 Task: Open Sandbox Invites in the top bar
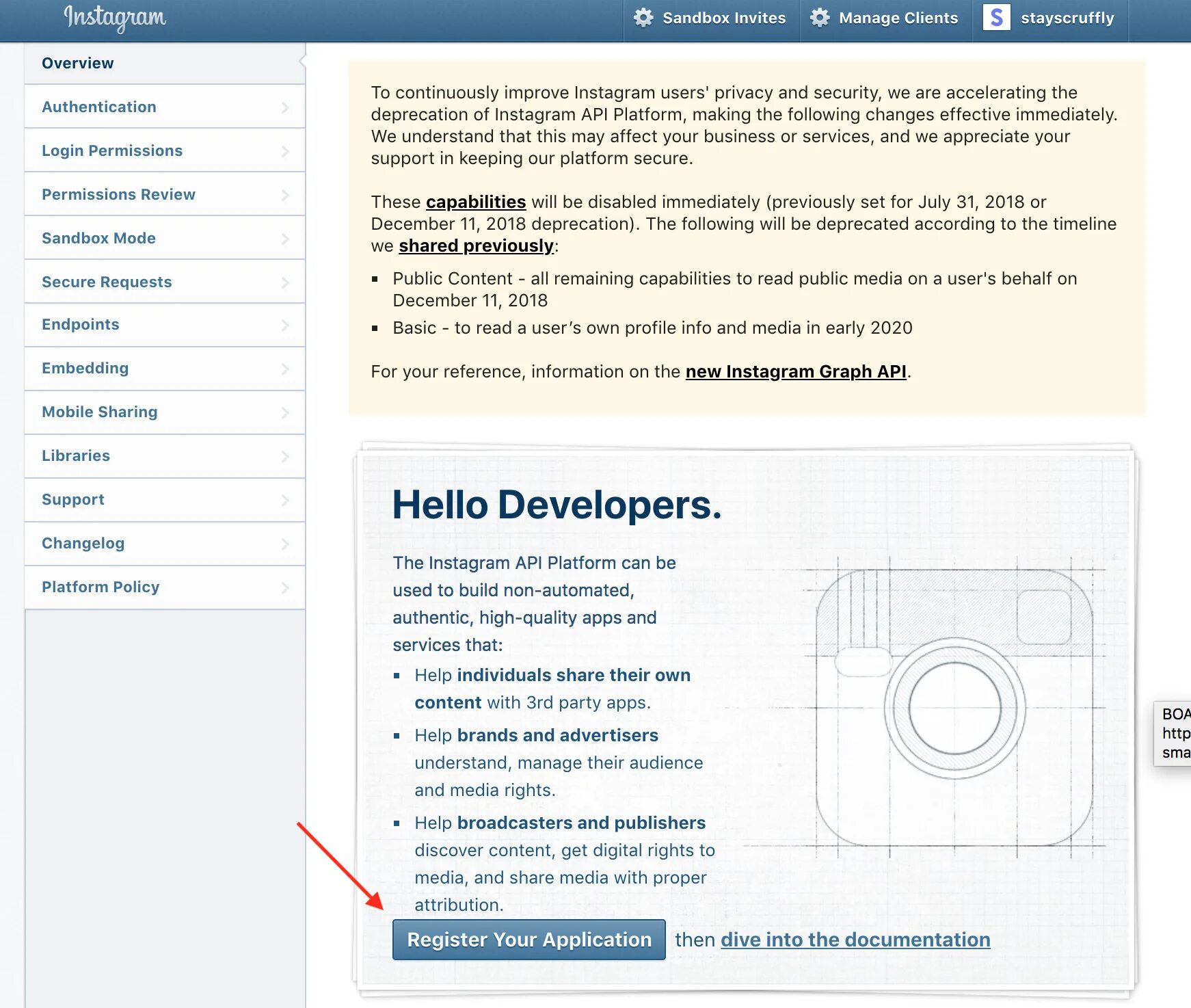[x=712, y=18]
